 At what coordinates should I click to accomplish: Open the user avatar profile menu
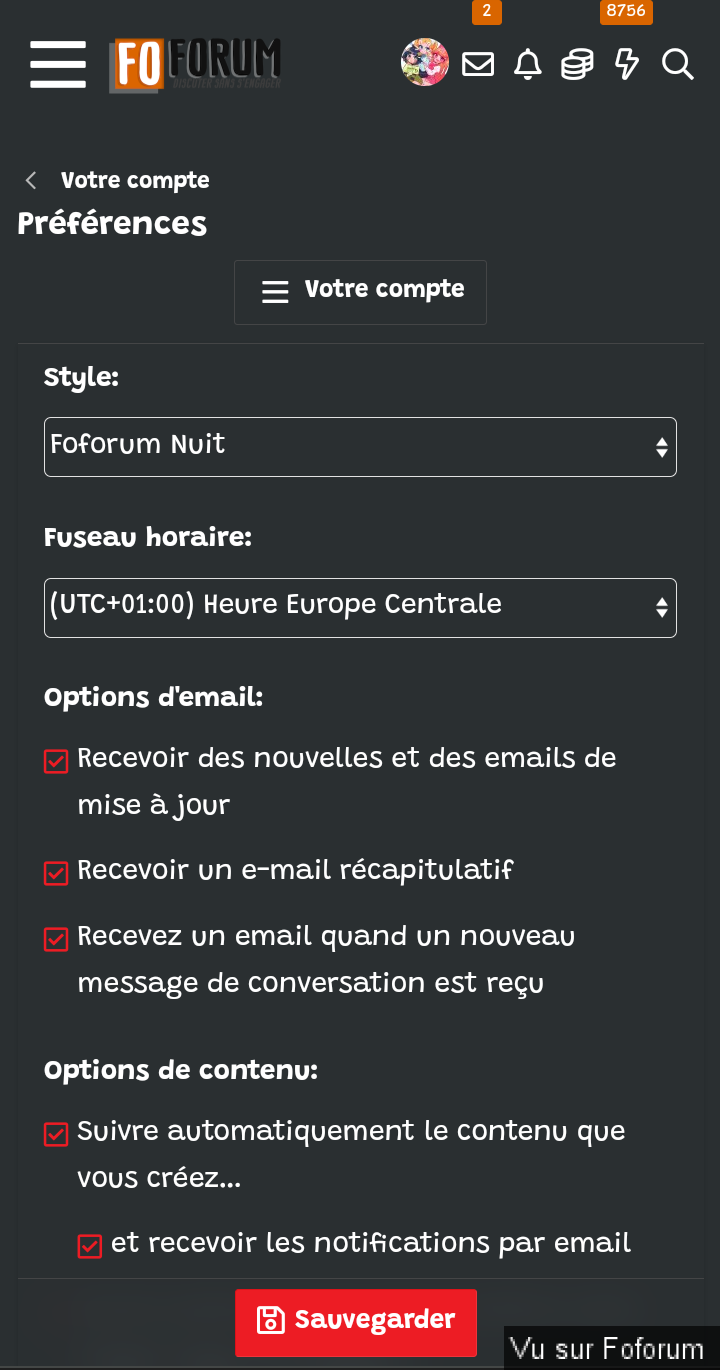(425, 63)
